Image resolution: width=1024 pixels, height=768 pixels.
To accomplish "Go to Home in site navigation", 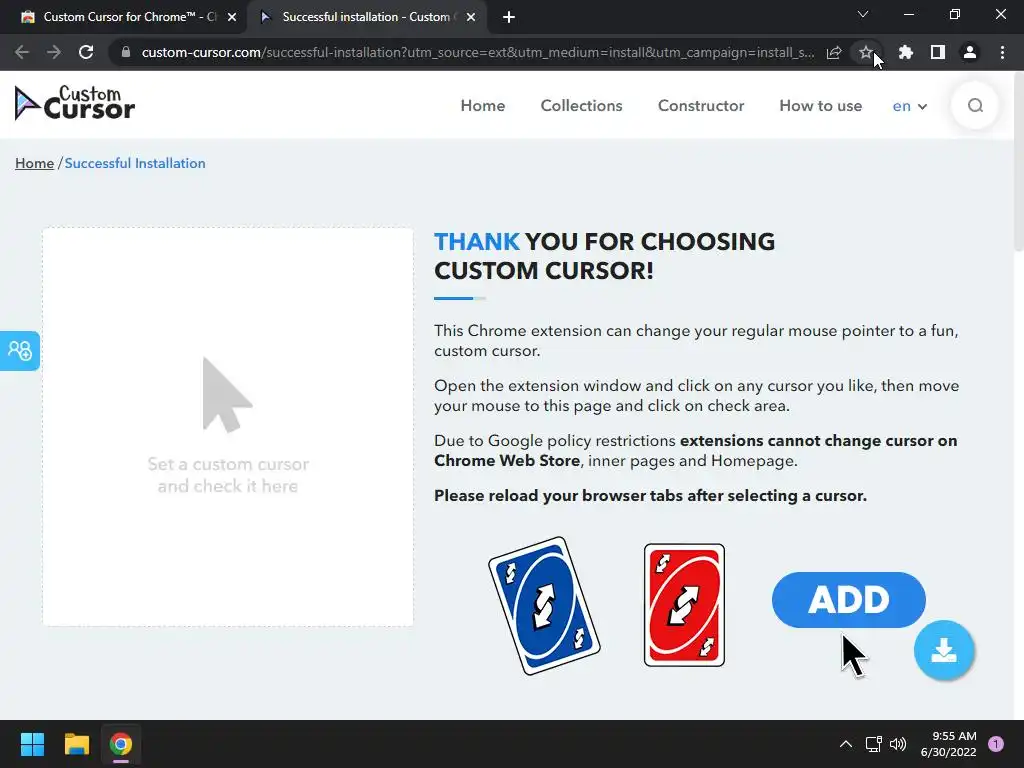I will (x=483, y=106).
